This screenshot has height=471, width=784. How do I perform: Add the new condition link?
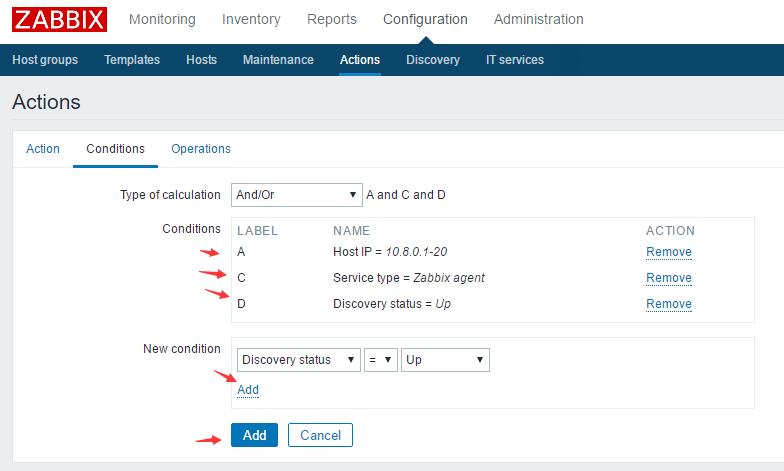click(x=248, y=390)
